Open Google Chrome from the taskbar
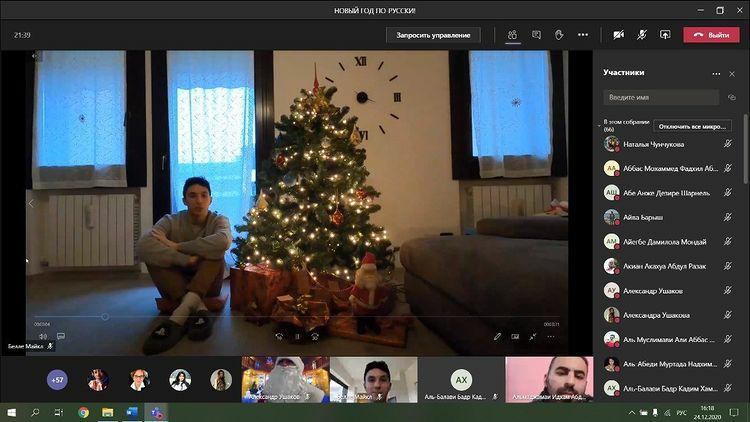 [x=83, y=411]
